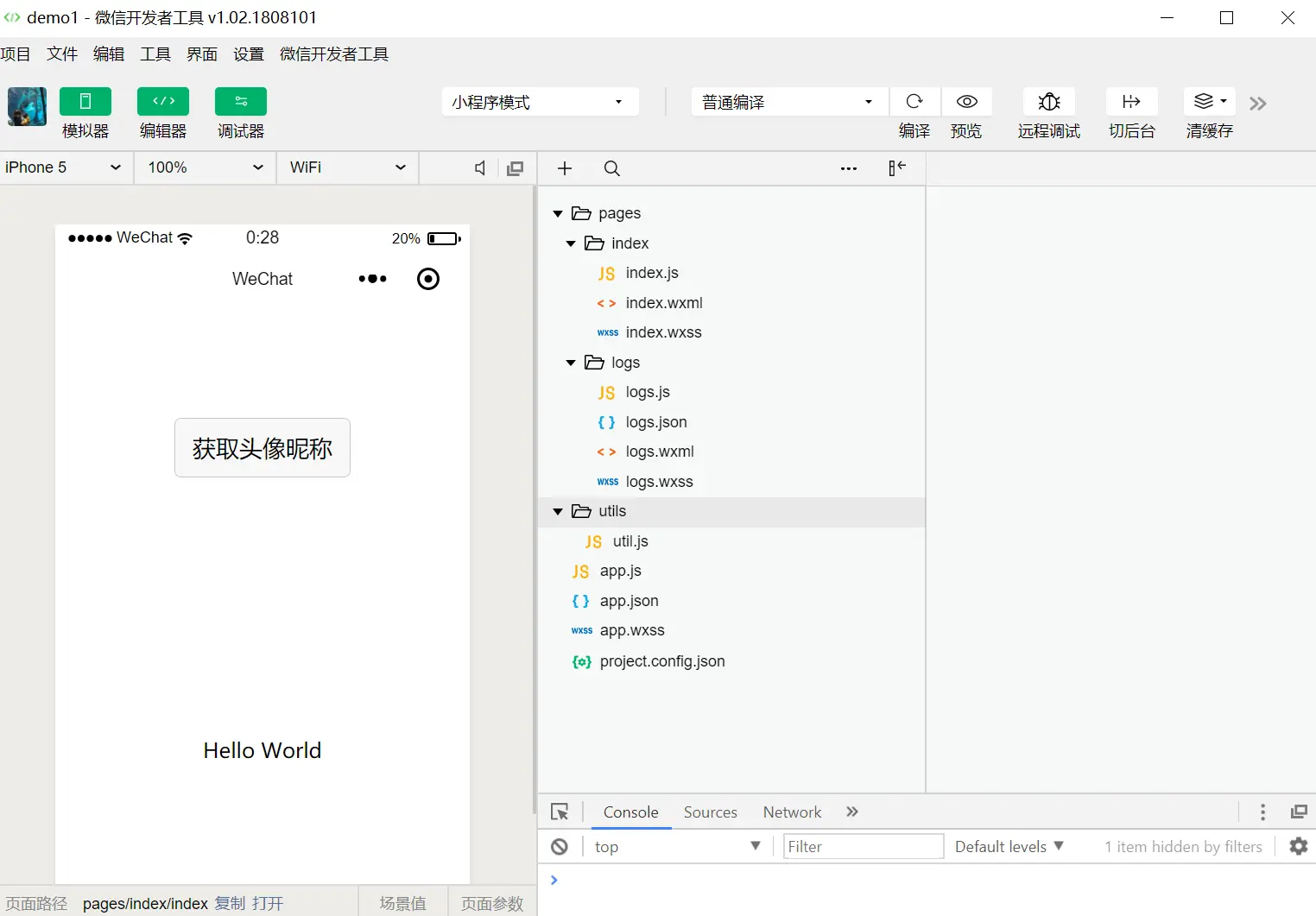
Task: Click the switch to background (切后台) icon
Action: 1132,102
